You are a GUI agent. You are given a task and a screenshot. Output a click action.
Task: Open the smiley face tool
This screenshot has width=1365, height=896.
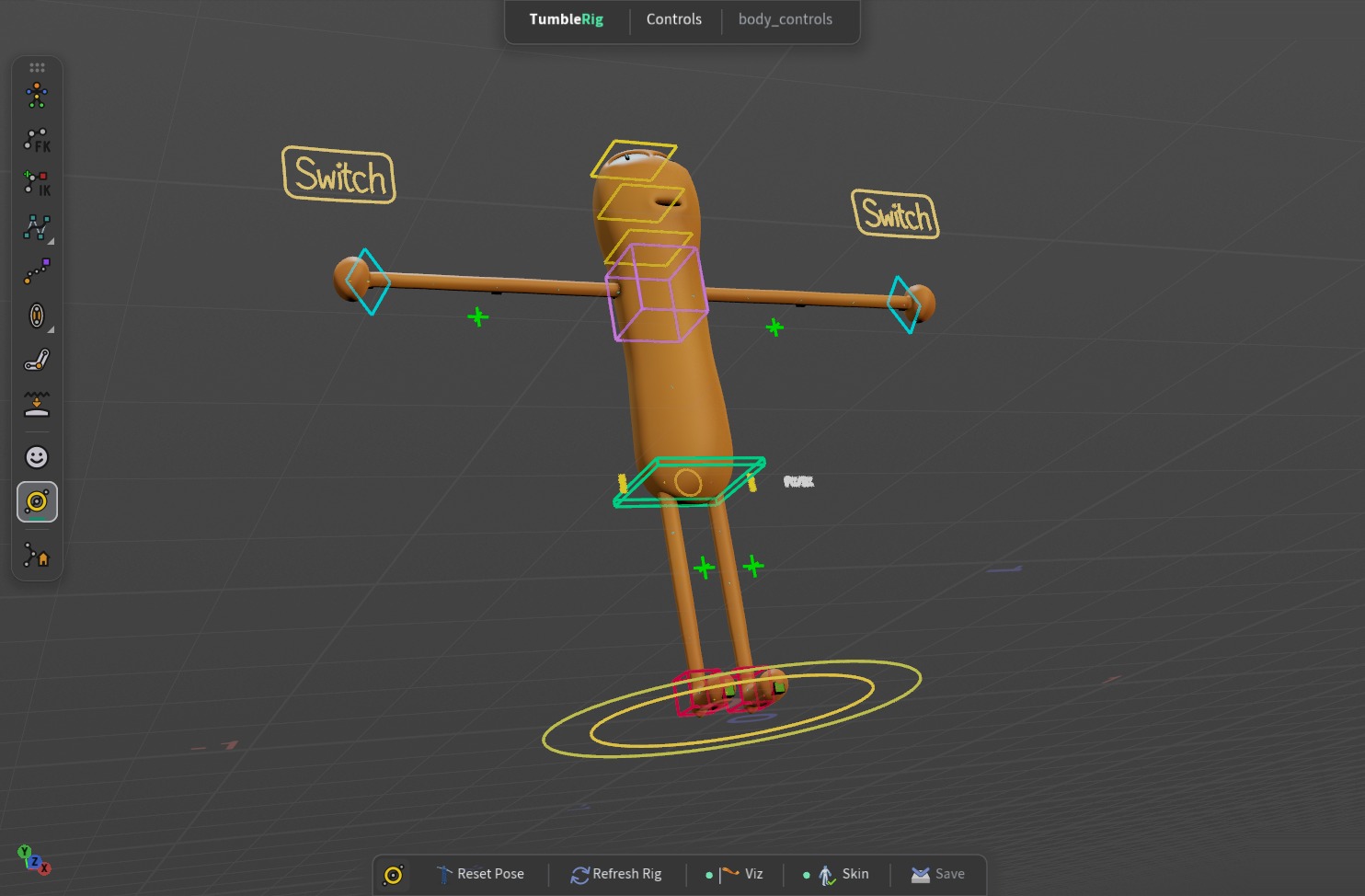(37, 457)
